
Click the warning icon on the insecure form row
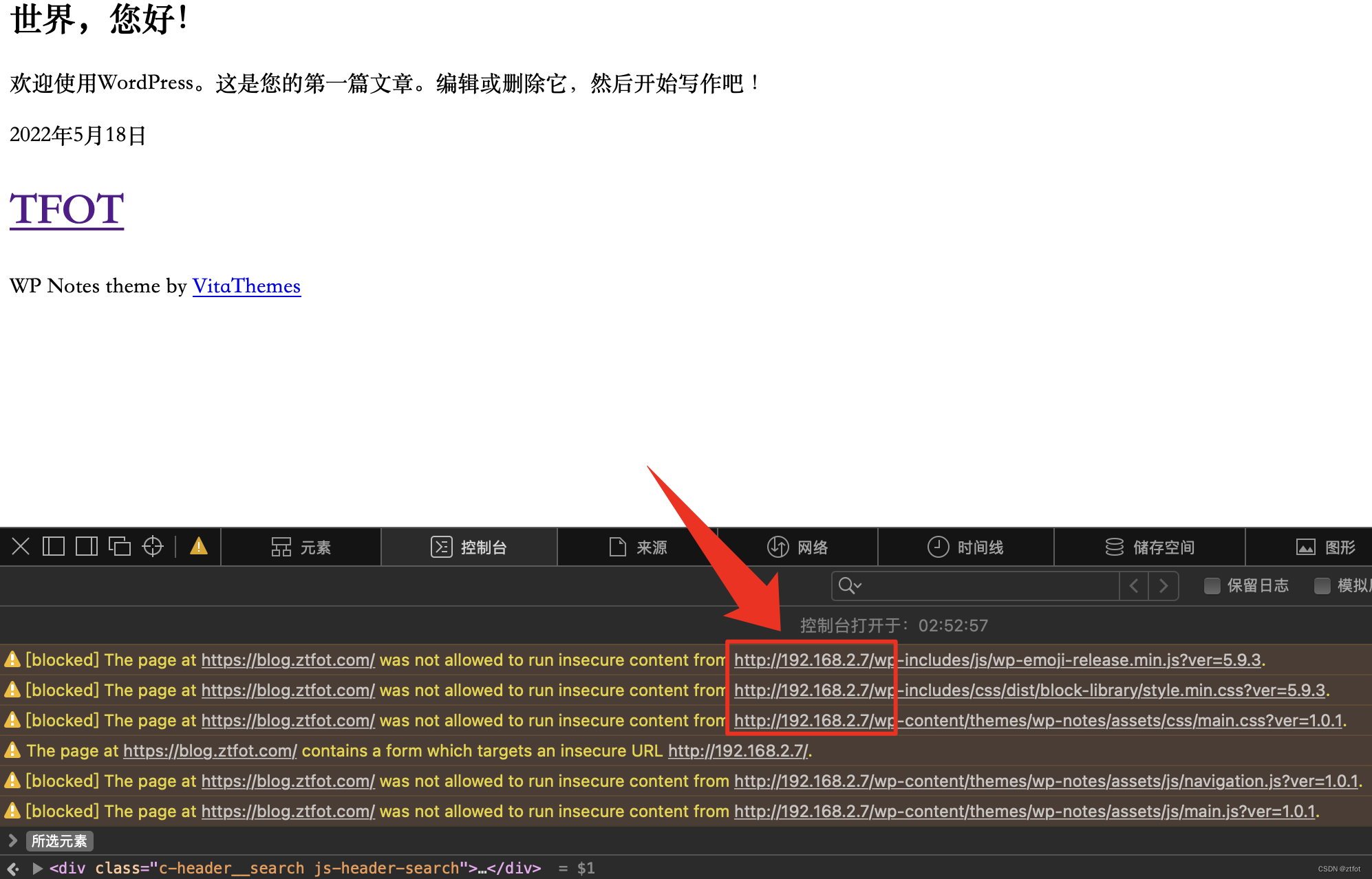coord(12,750)
